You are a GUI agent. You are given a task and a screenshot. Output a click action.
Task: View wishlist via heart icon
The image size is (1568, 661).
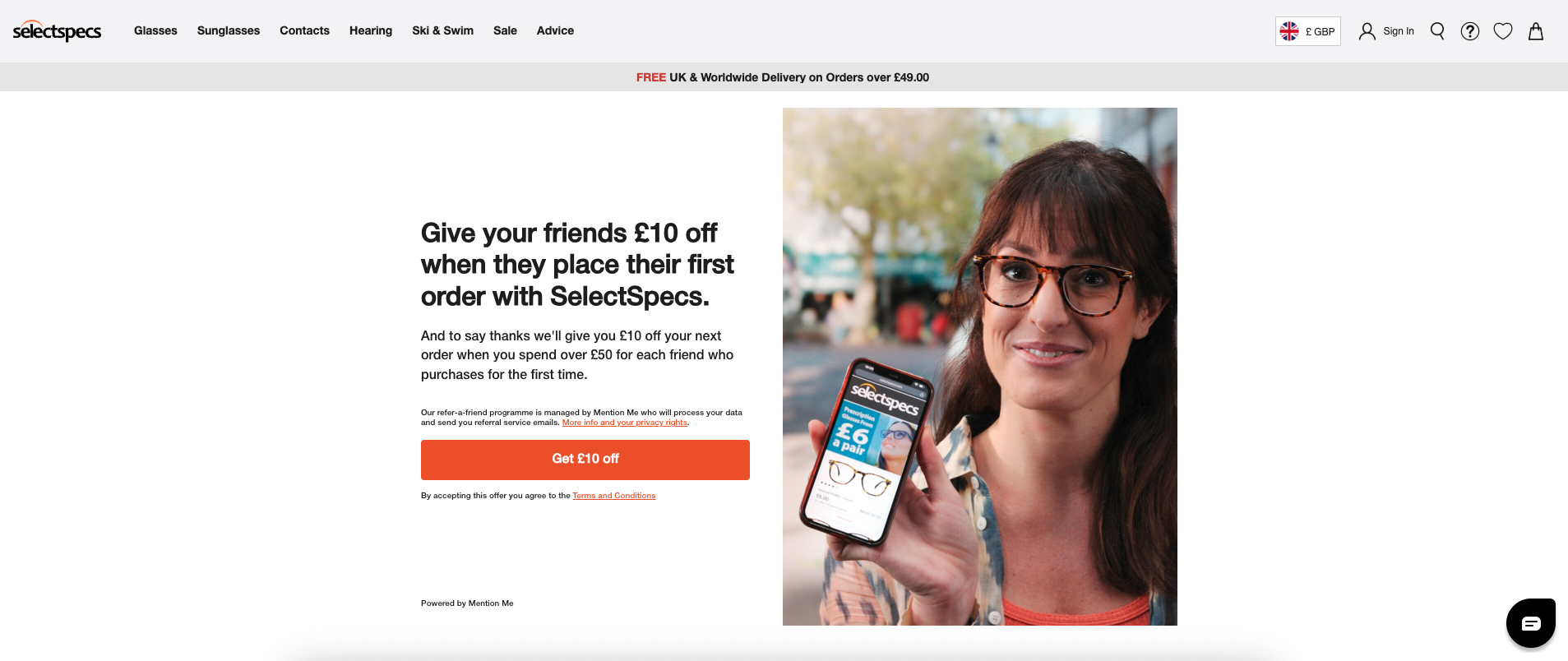coord(1503,31)
